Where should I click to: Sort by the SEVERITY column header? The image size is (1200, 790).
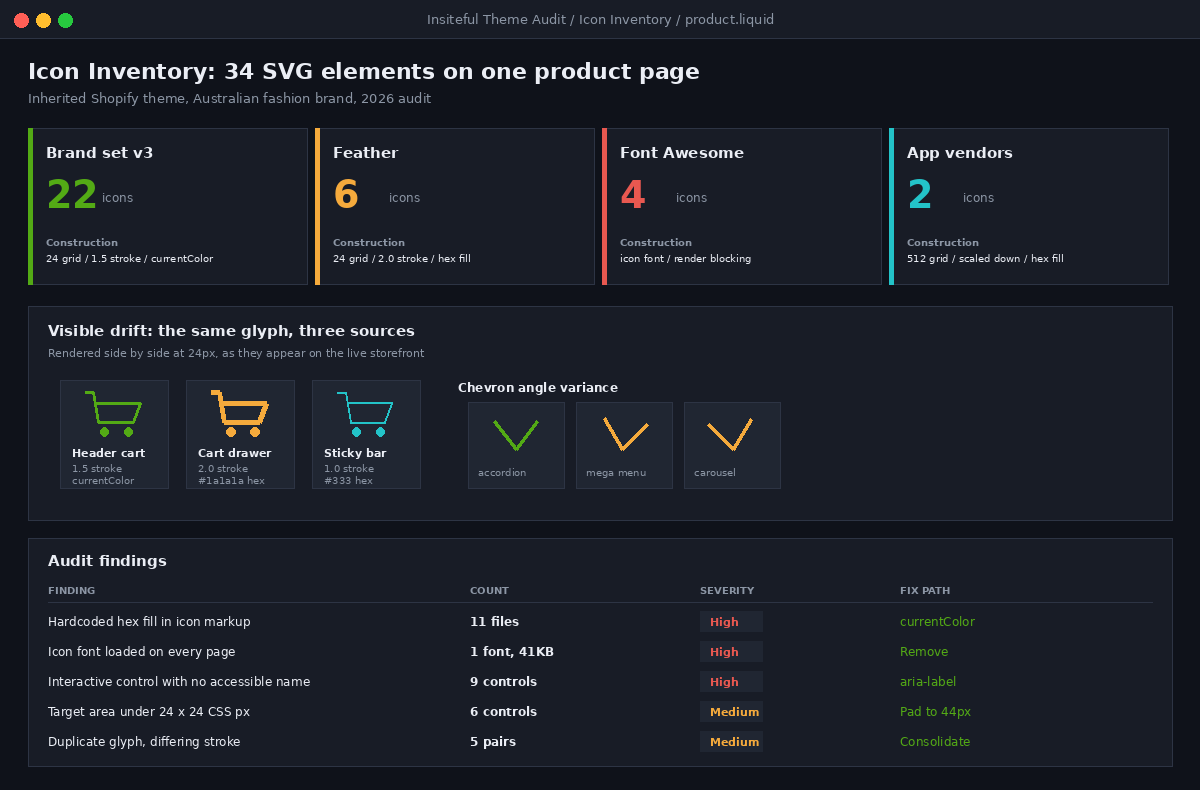click(727, 591)
